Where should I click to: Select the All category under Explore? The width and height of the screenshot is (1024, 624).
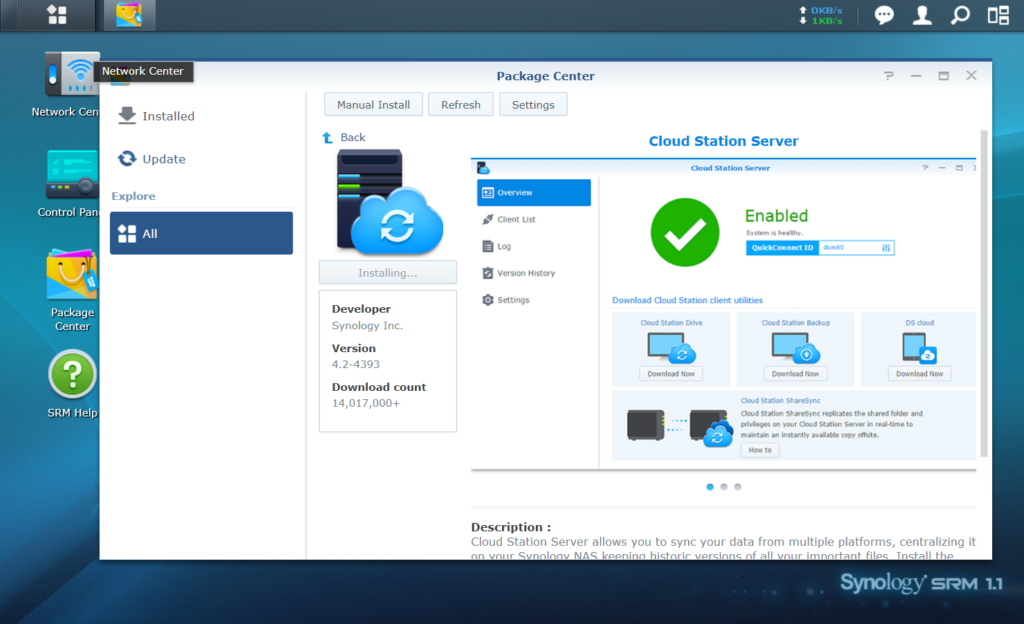(x=201, y=233)
